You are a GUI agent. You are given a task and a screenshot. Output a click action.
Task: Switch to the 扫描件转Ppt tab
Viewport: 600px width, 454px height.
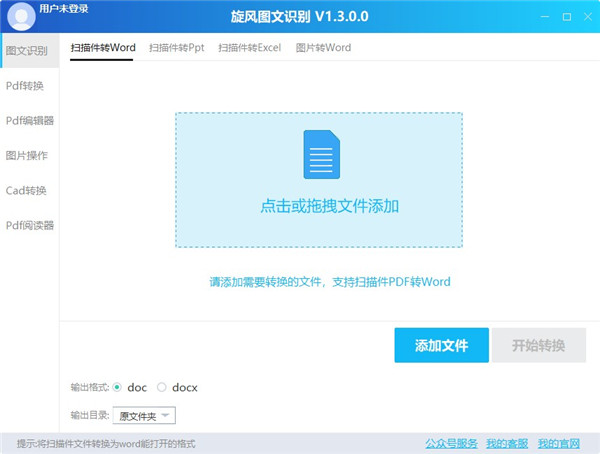176,47
